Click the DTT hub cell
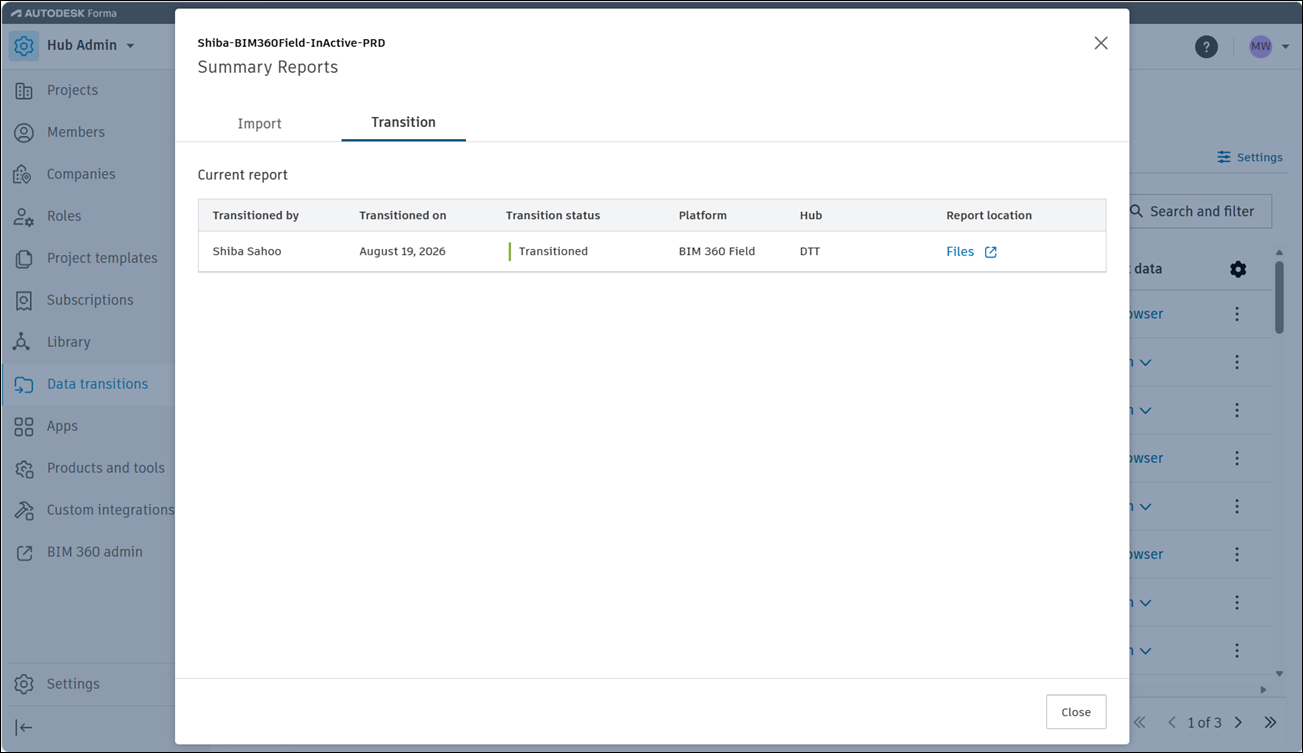Viewport: 1303px width, 753px height. 810,252
